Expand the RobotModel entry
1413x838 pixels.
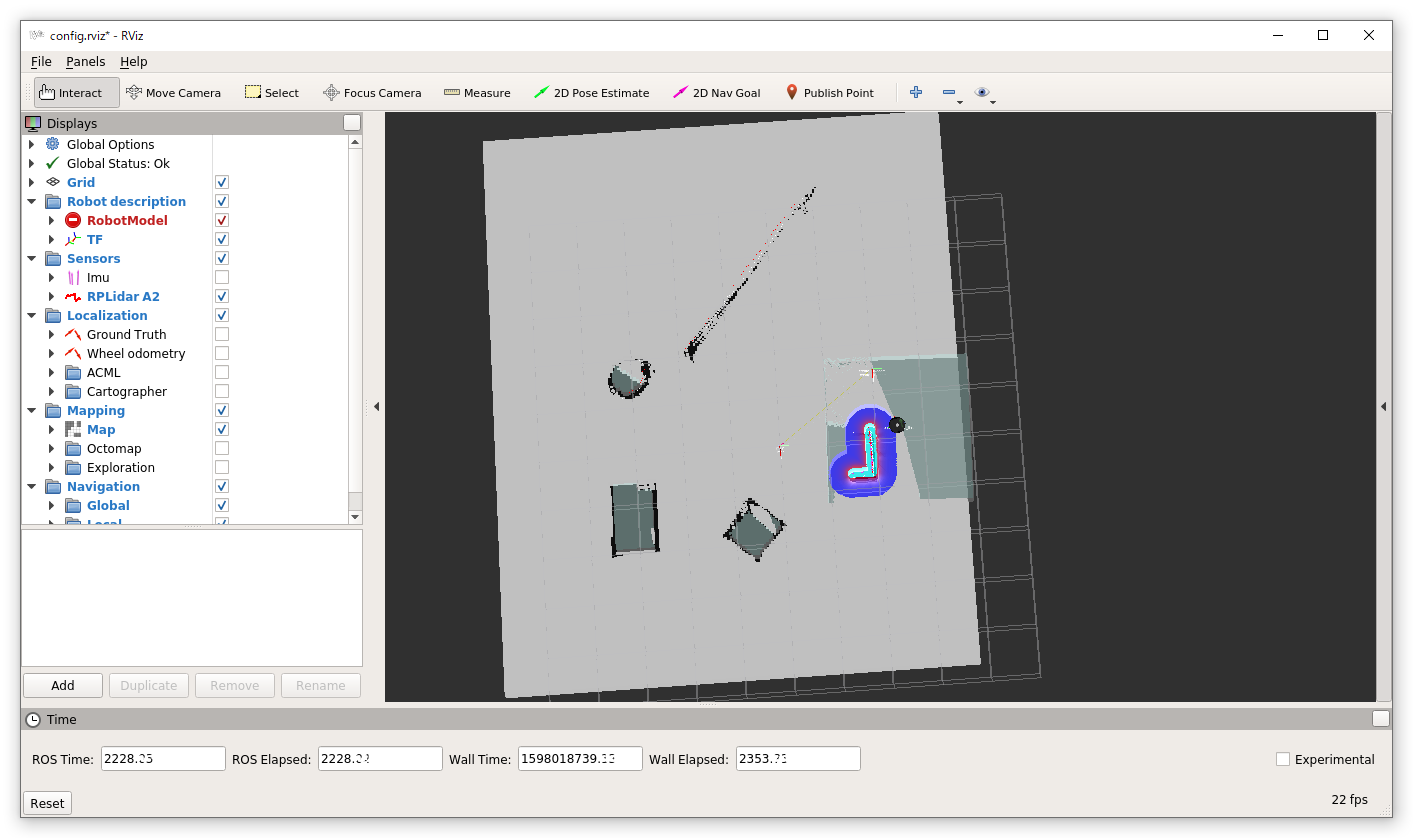click(x=52, y=220)
